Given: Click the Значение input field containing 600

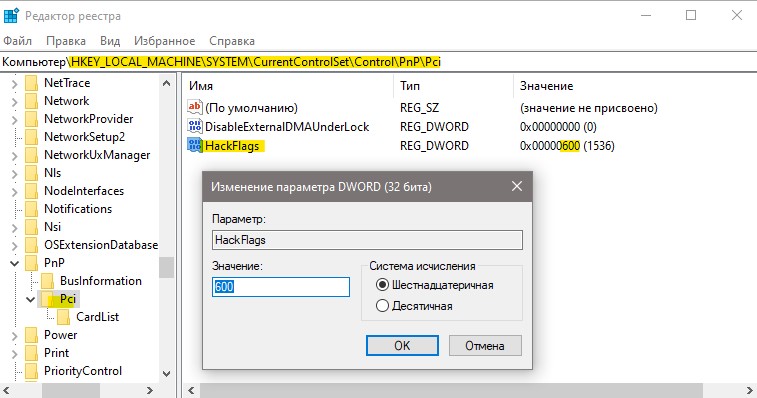Looking at the screenshot, I should (x=280, y=286).
